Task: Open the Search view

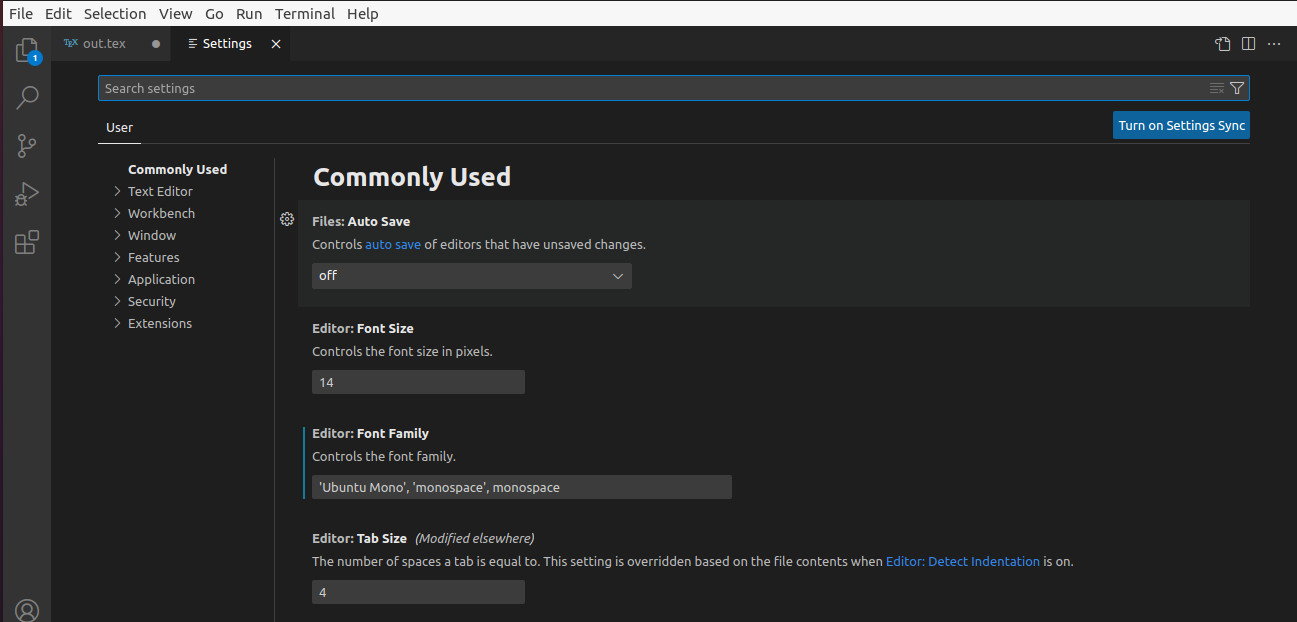Action: (x=26, y=97)
